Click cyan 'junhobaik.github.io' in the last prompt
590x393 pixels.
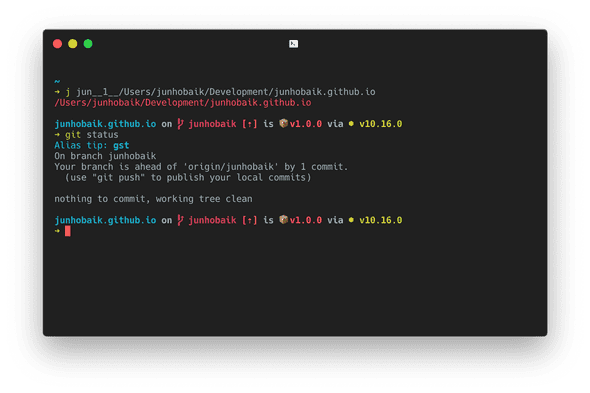click(x=105, y=220)
